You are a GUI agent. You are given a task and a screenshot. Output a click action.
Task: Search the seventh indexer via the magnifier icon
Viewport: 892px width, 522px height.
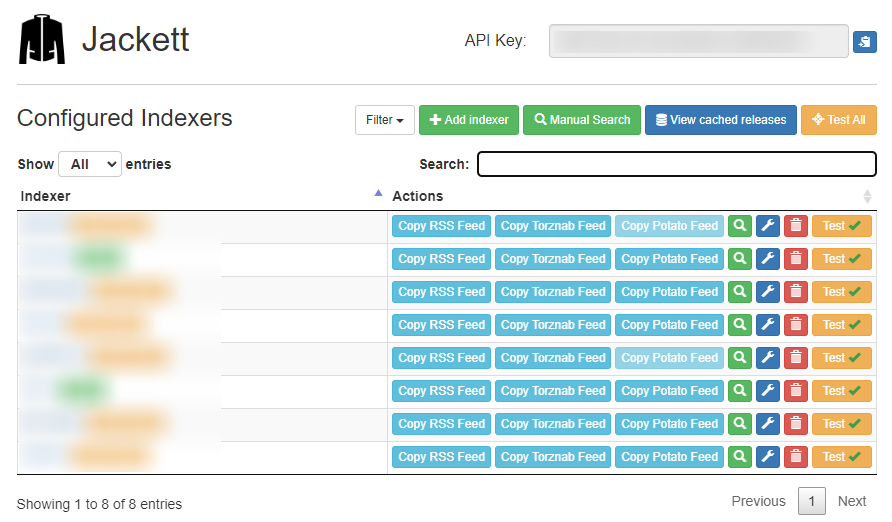740,424
